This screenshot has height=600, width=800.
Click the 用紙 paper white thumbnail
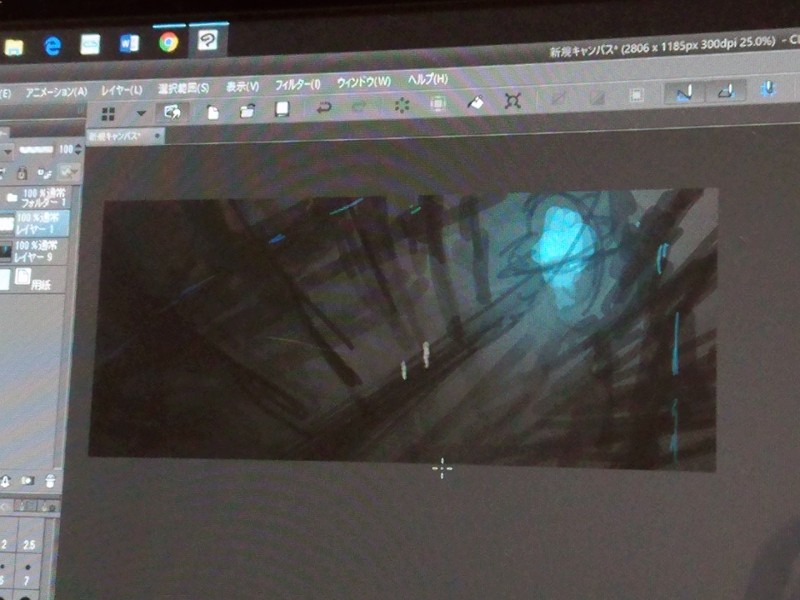[5, 280]
